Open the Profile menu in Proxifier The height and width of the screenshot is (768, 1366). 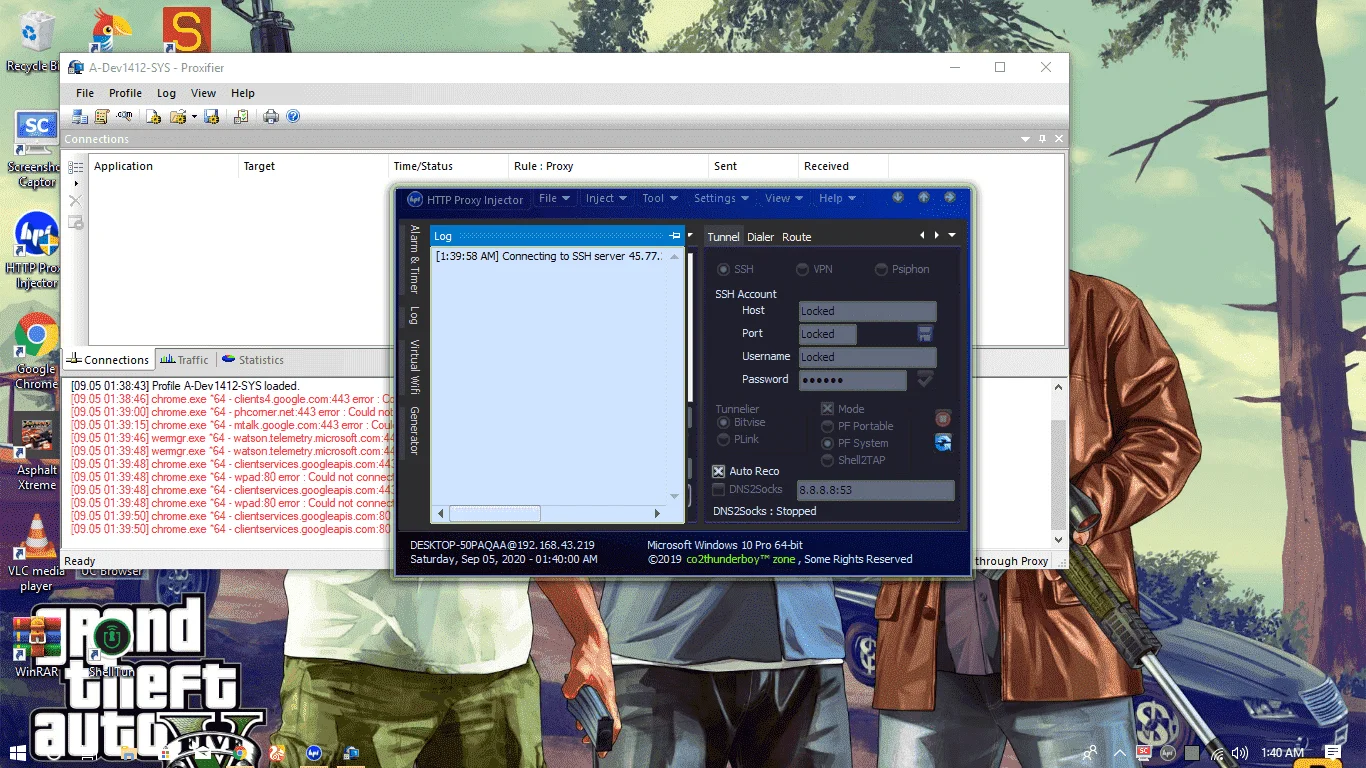pyautogui.click(x=126, y=93)
